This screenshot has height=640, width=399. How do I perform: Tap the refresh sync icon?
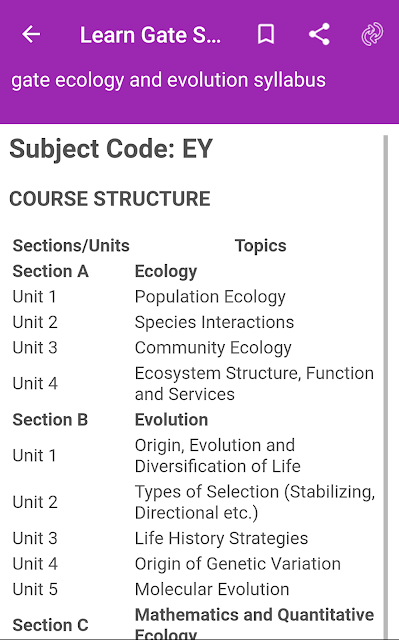click(x=372, y=34)
